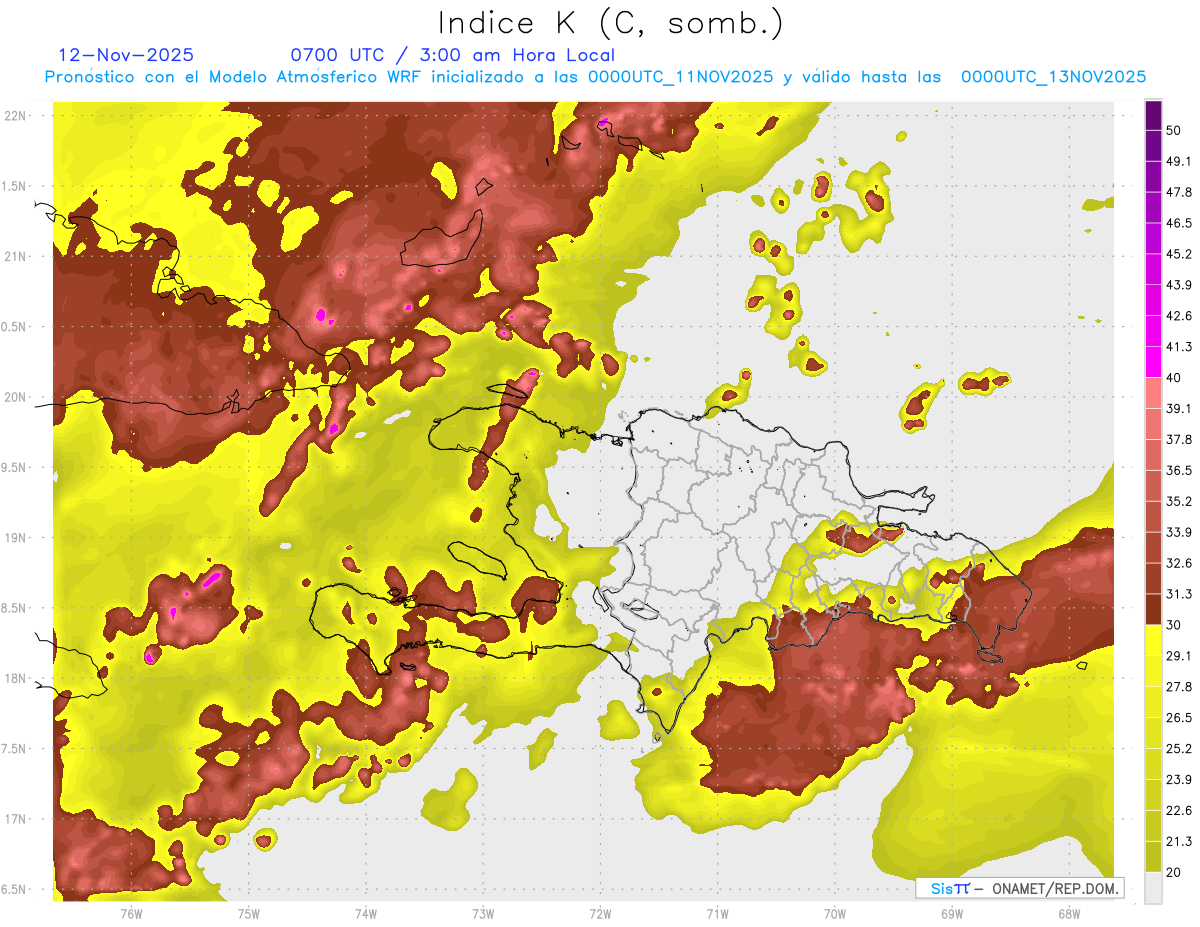The height and width of the screenshot is (927, 1200).
Task: Click the colorbar value "30"
Action: click(1174, 625)
